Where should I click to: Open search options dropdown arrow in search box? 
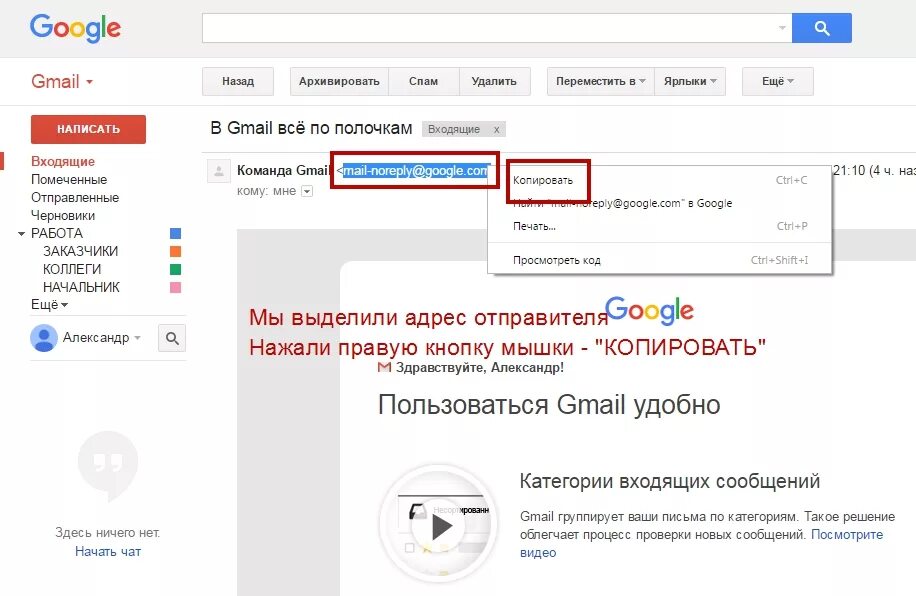(x=782, y=28)
